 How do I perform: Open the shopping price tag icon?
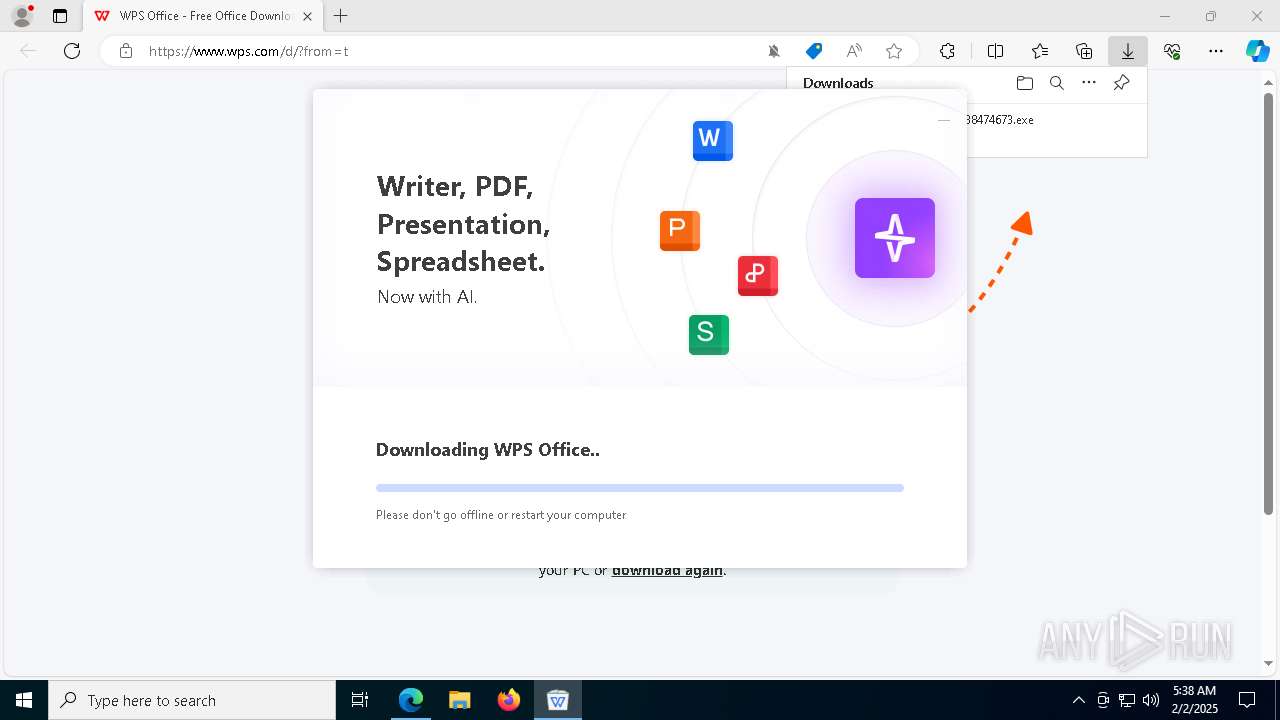814,51
